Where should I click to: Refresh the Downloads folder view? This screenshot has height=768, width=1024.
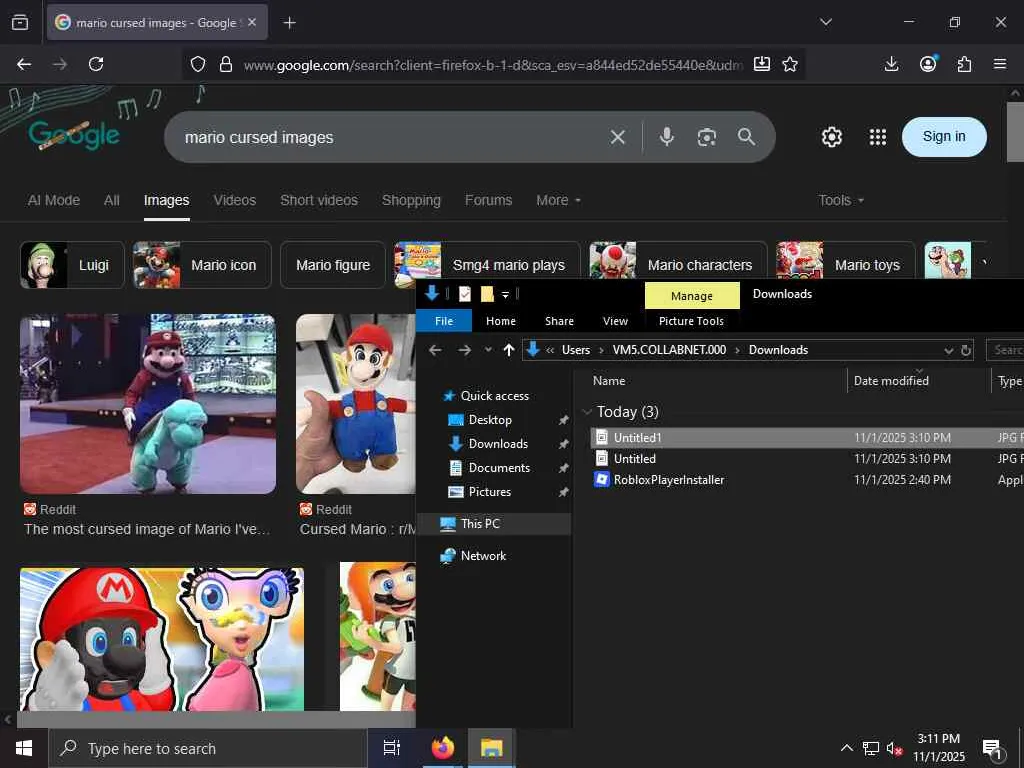966,351
